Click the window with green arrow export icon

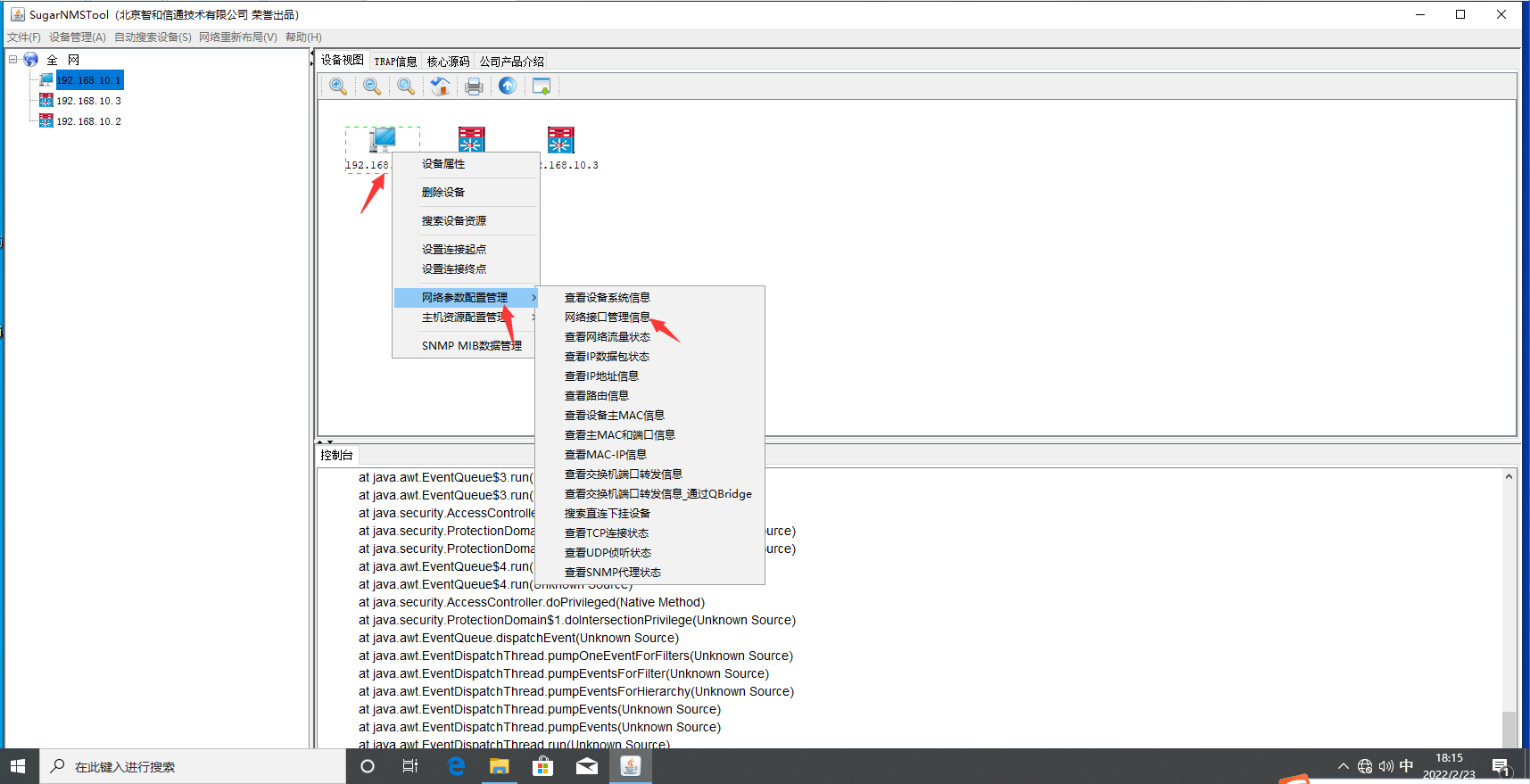[x=542, y=86]
